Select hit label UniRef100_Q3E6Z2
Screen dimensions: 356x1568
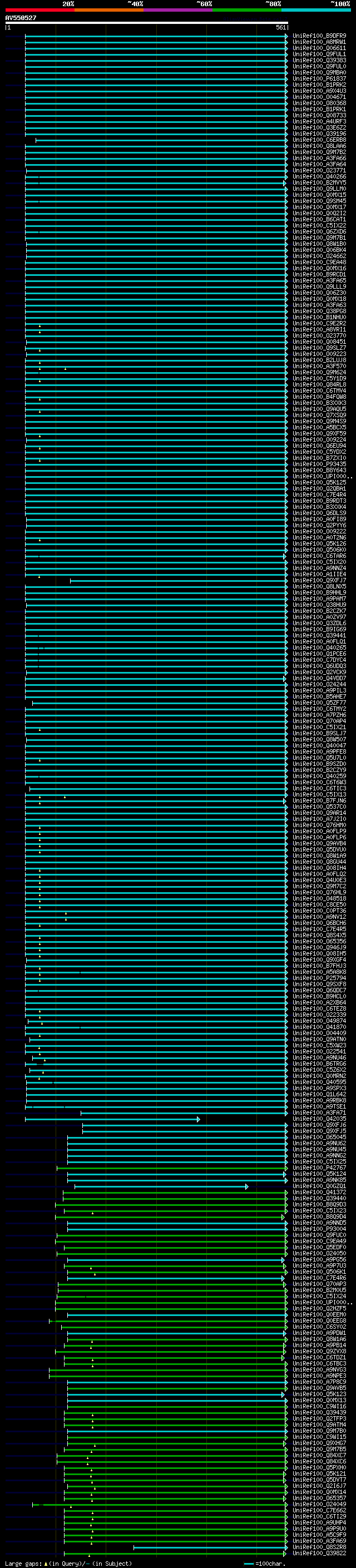point(319,128)
